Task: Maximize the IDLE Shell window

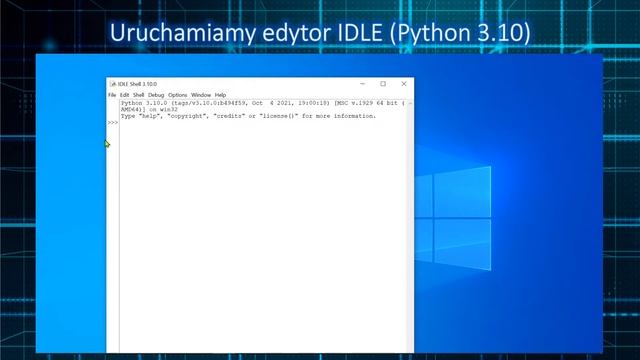Action: (x=383, y=84)
